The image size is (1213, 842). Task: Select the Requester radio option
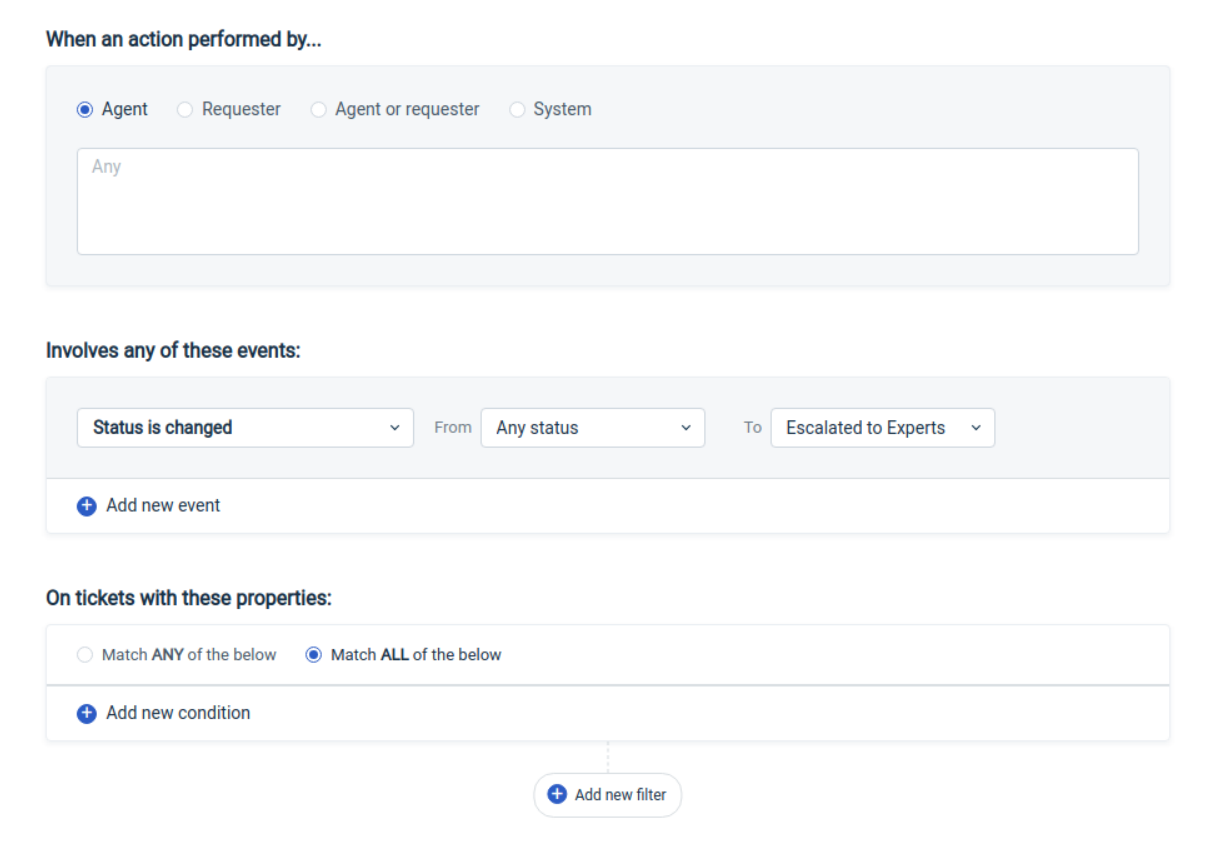(x=185, y=110)
